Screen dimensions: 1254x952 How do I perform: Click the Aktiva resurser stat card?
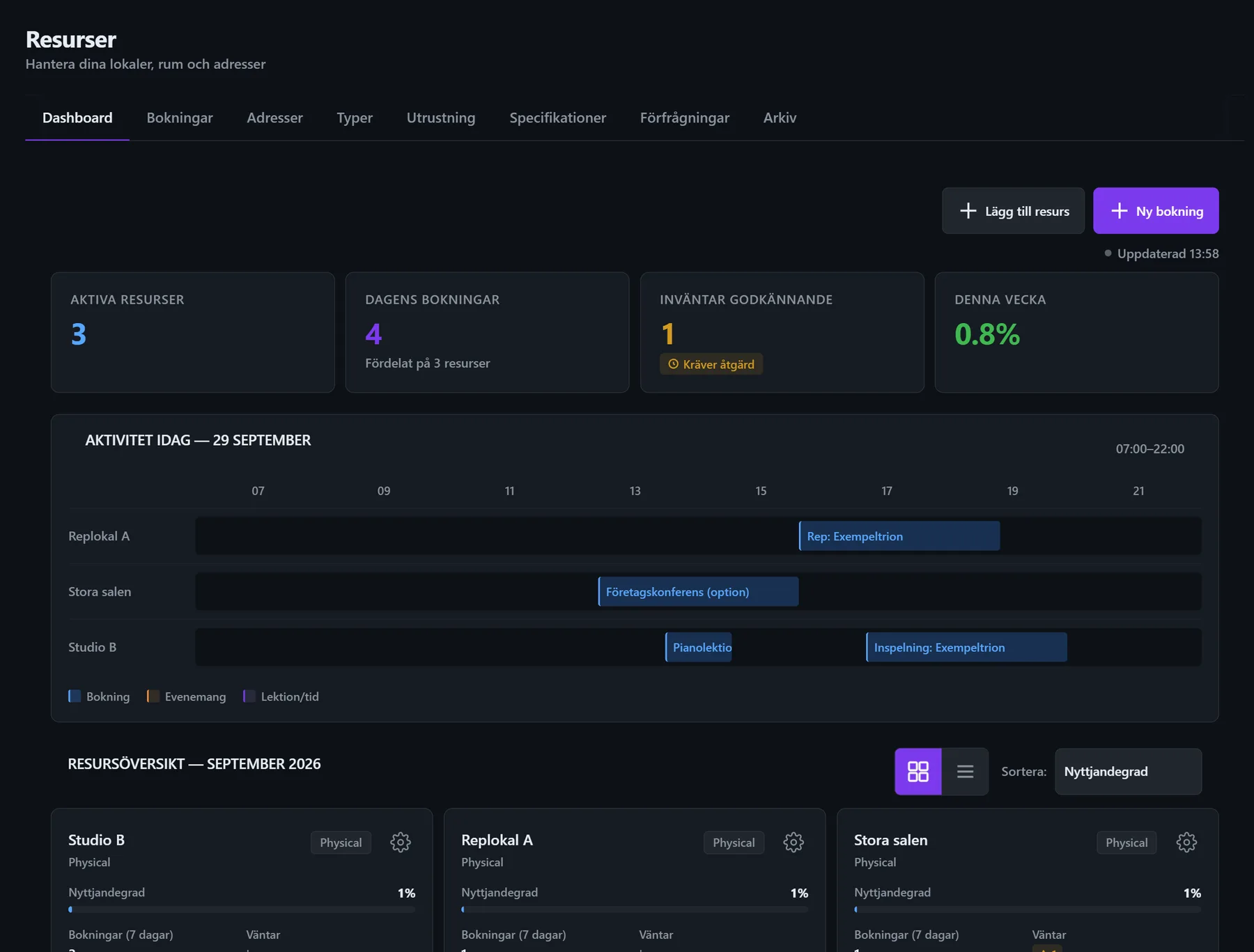[x=193, y=332]
